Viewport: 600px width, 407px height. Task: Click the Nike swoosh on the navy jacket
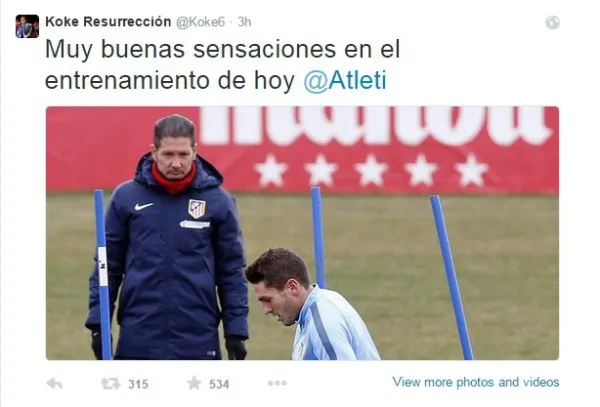tap(143, 207)
